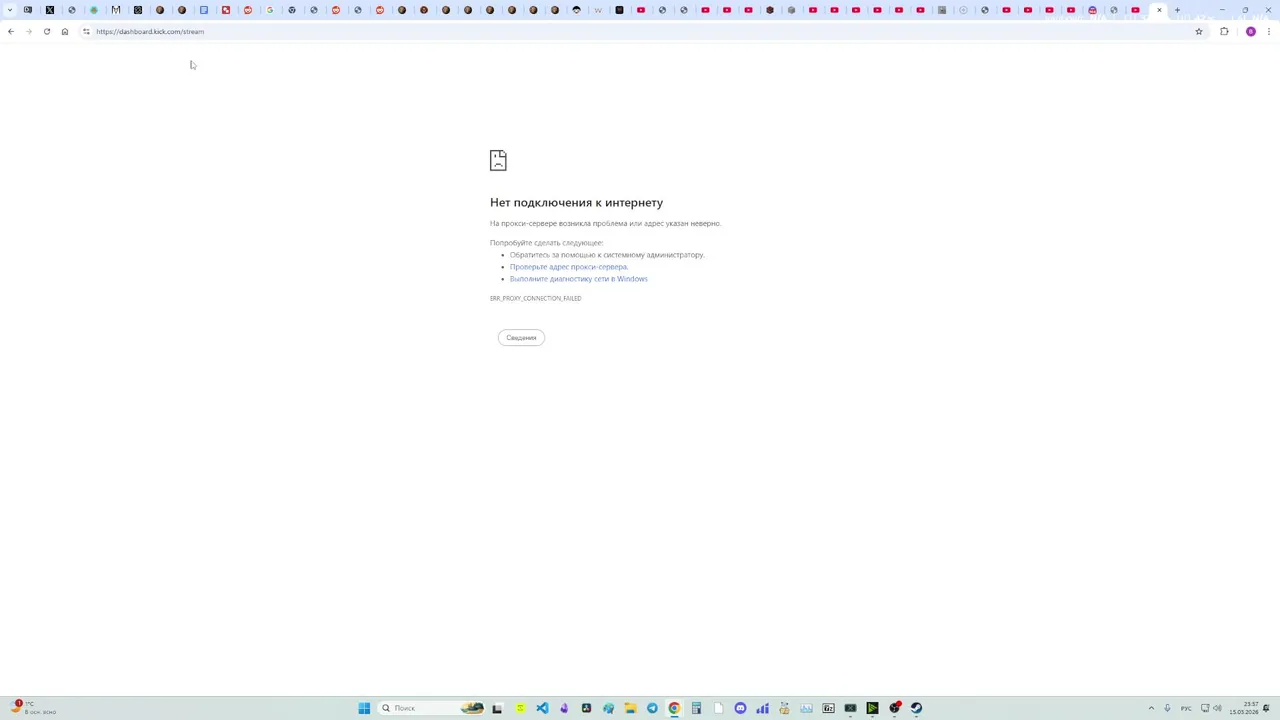Open DaVinci Resolve from the taskbar

click(x=586, y=708)
